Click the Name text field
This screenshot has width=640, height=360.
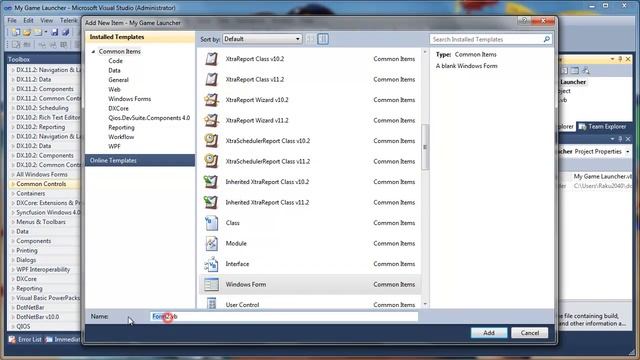[x=284, y=316]
